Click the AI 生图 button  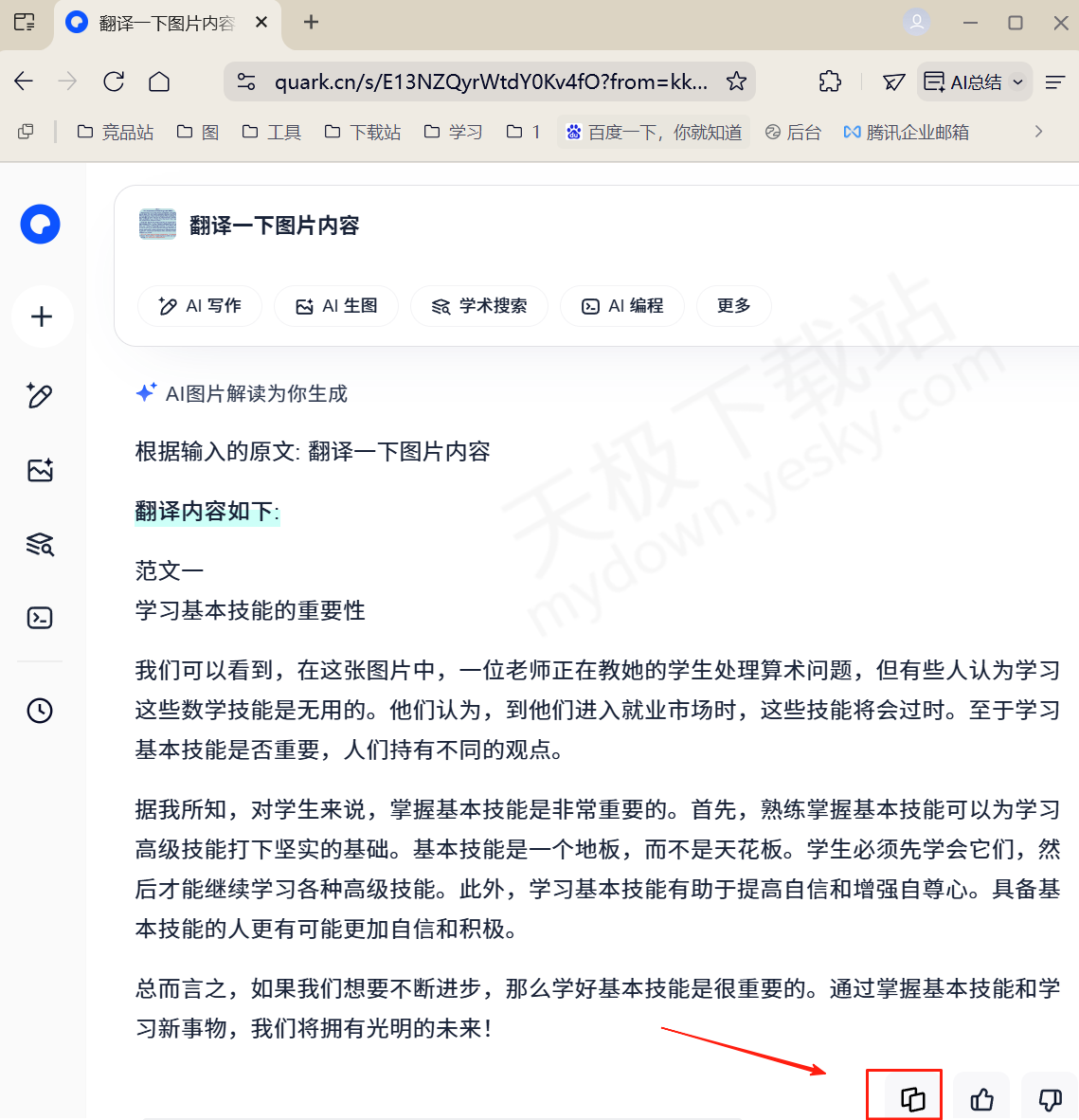335,306
